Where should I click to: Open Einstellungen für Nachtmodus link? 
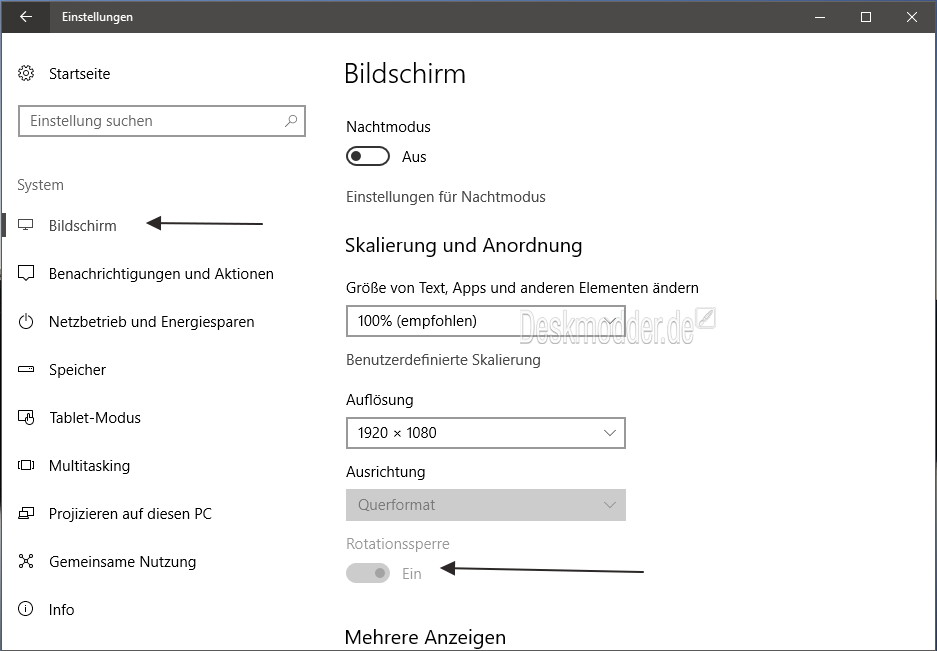pyautogui.click(x=446, y=197)
